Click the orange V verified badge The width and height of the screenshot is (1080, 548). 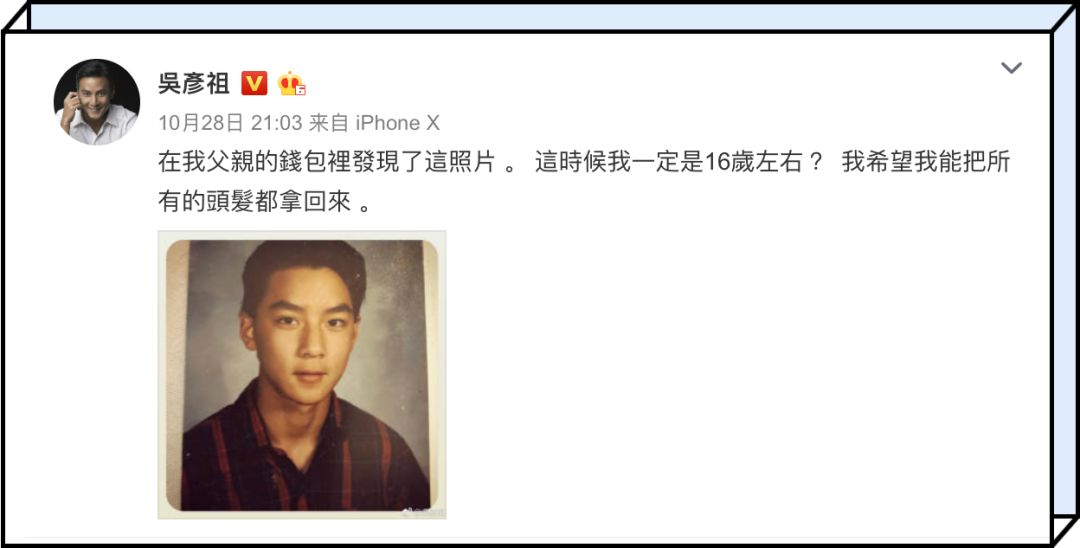[x=254, y=83]
